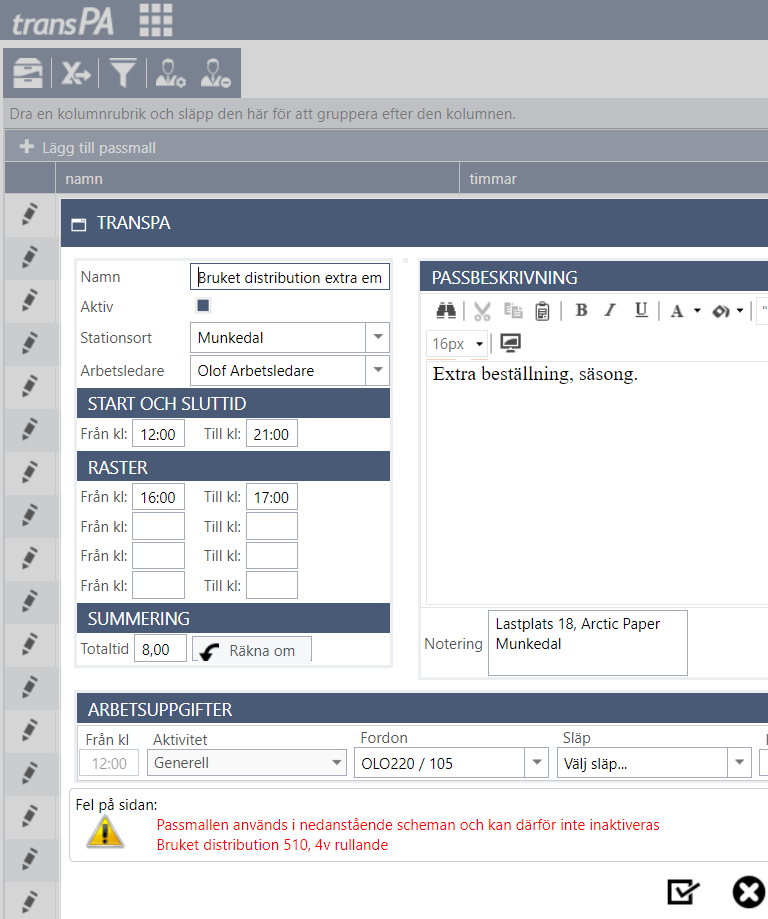Click the SUMMERING section header
The height and width of the screenshot is (919, 768).
[x=233, y=618]
